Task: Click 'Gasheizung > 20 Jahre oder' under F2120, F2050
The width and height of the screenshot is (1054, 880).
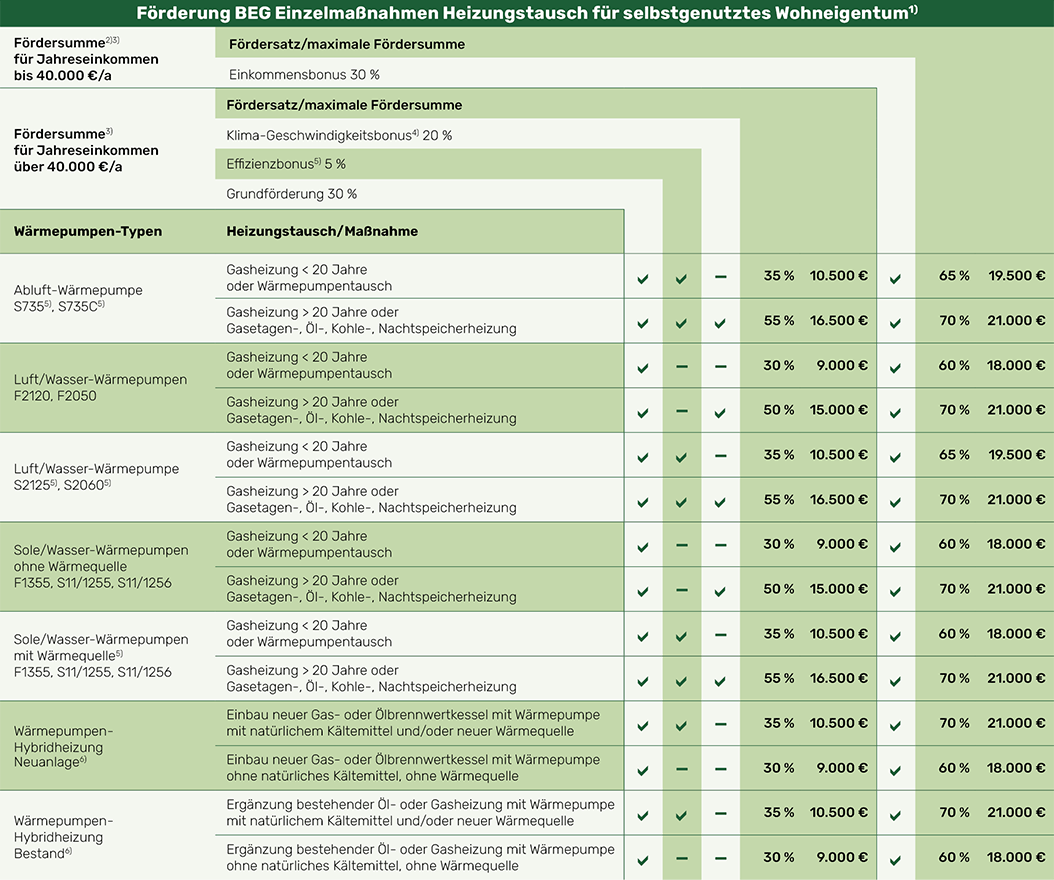Action: coord(312,402)
